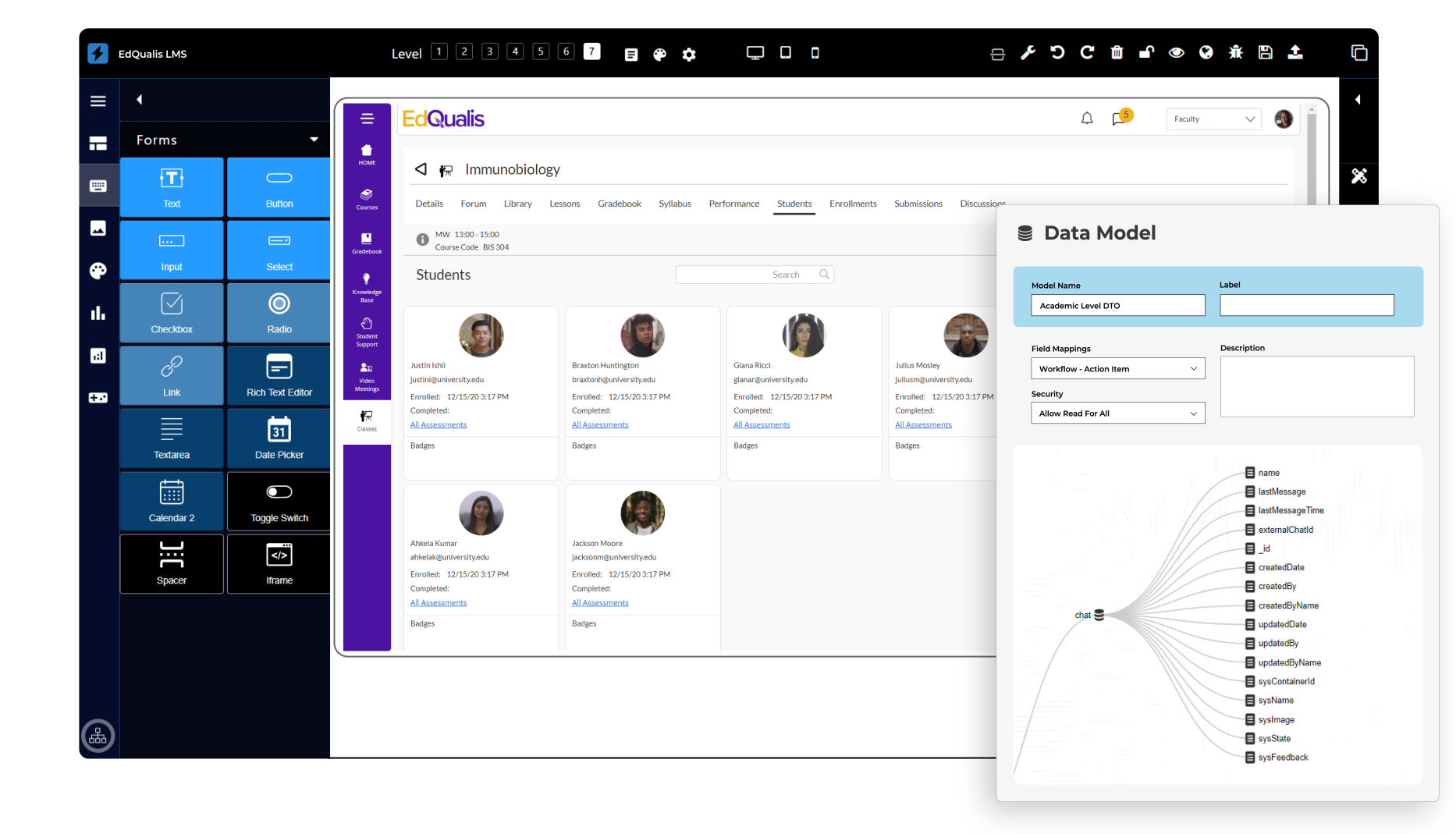Screen dimensions: 1456x834
Task: Click the trash delete icon
Action: pyautogui.click(x=1117, y=52)
